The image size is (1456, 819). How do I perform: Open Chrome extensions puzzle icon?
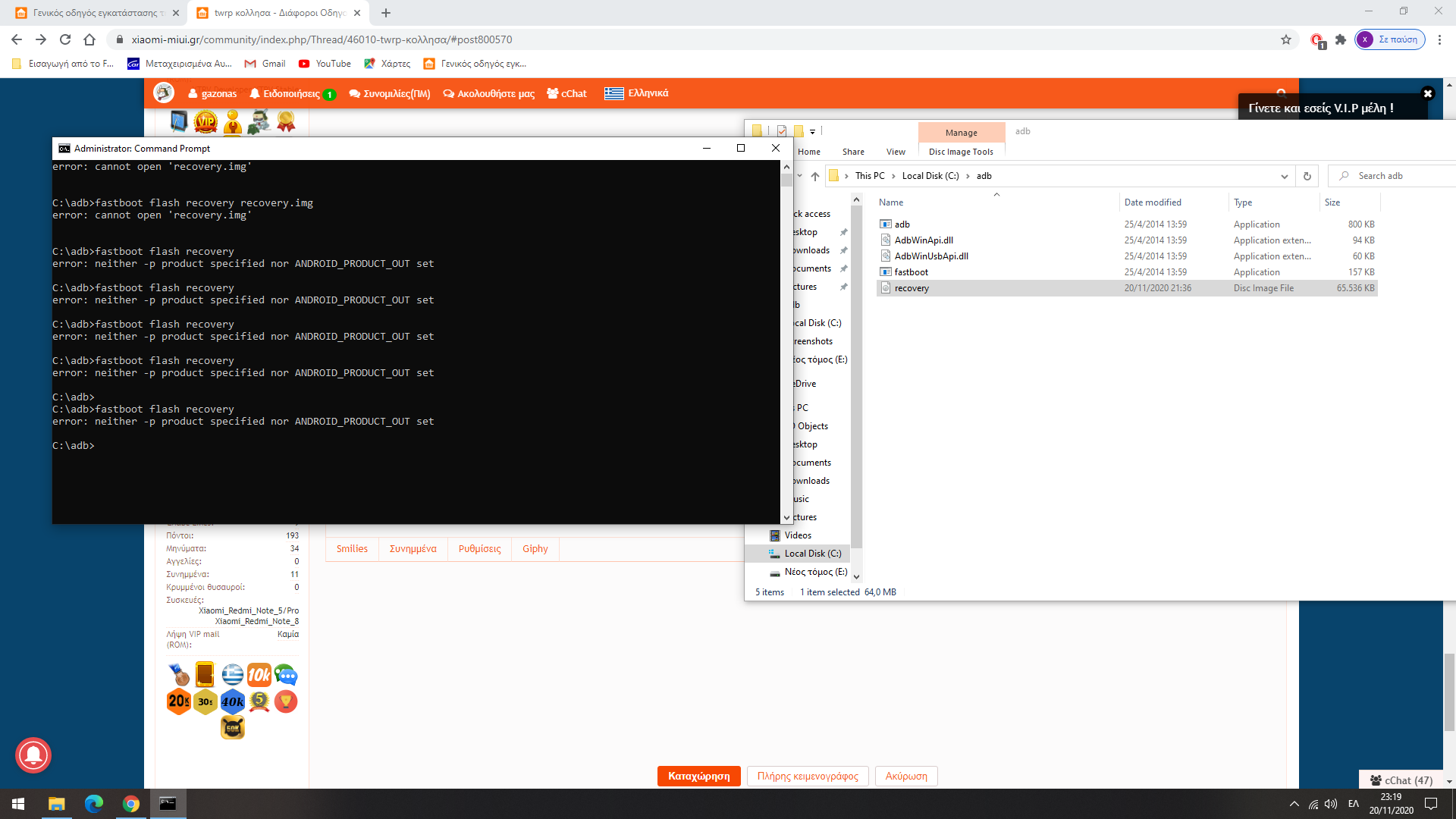click(x=1341, y=39)
